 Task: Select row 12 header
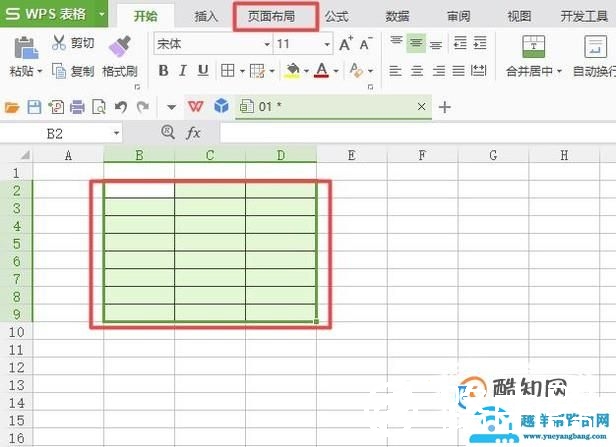point(16,368)
